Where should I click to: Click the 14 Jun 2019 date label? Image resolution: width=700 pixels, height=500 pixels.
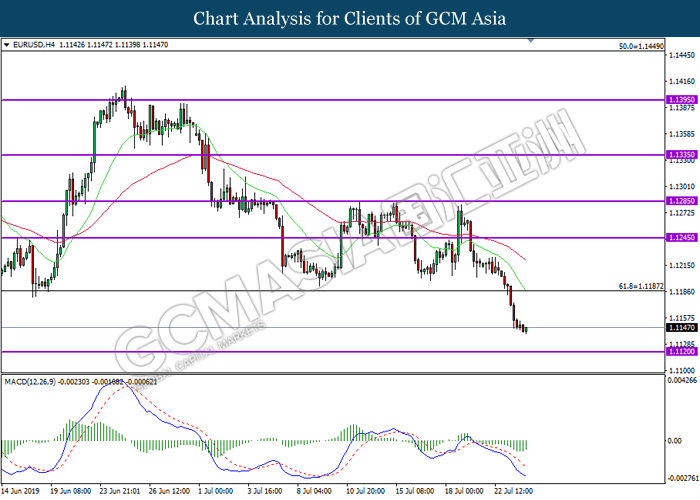(20, 491)
